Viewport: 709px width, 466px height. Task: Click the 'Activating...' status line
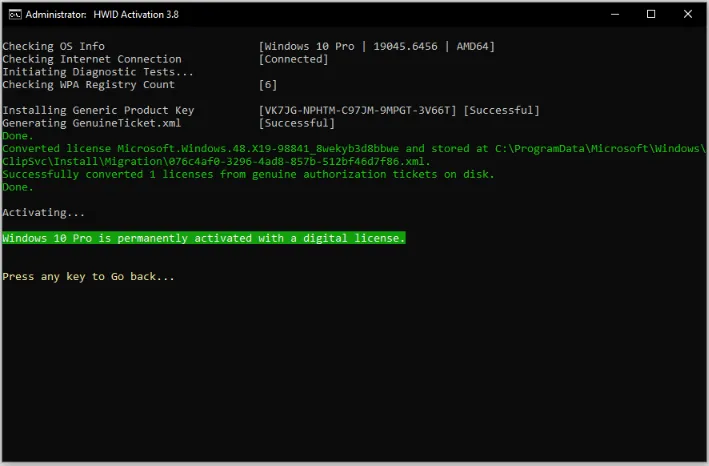pyautogui.click(x=43, y=212)
